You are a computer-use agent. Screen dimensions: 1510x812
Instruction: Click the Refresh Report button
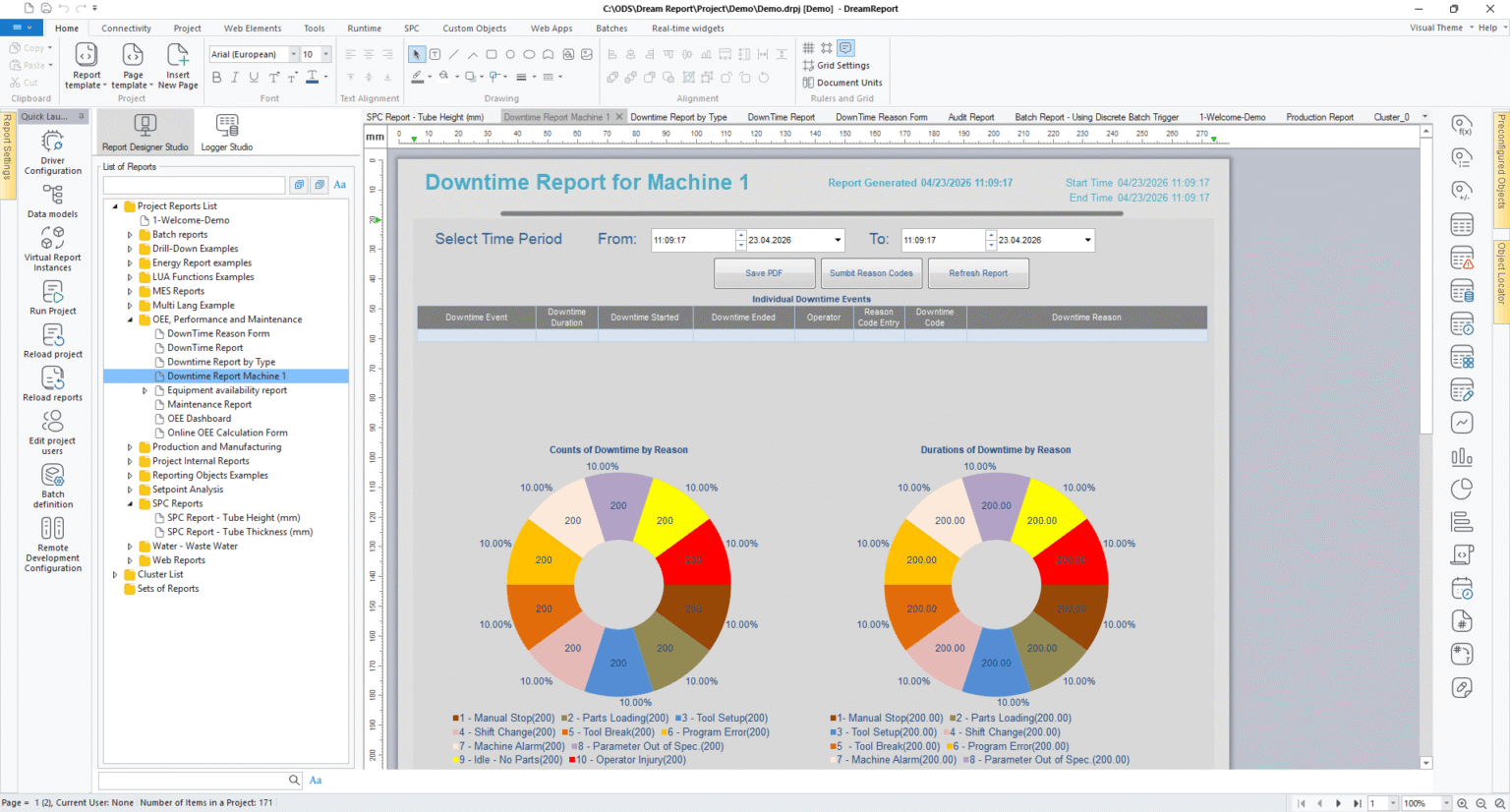(978, 273)
